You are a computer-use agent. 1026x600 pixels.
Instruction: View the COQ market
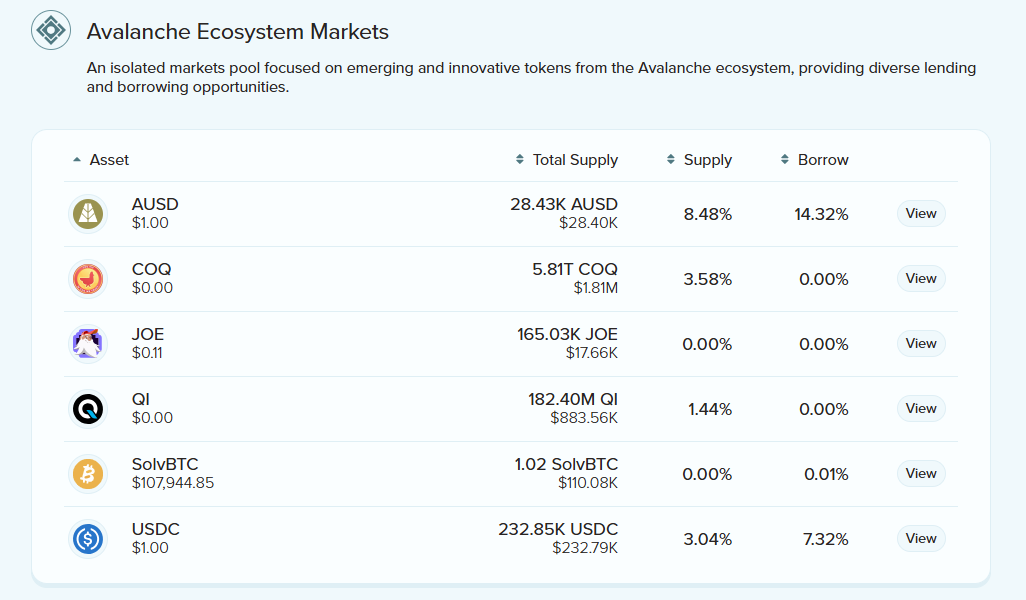point(921,278)
